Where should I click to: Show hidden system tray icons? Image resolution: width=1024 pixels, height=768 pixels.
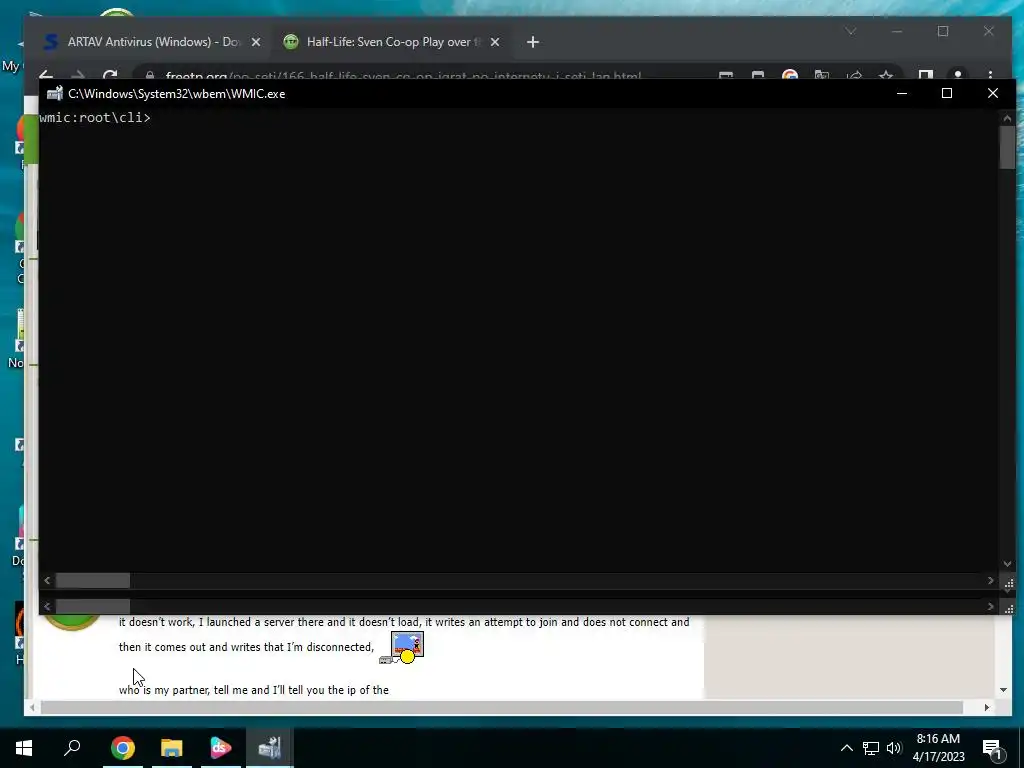[x=846, y=748]
